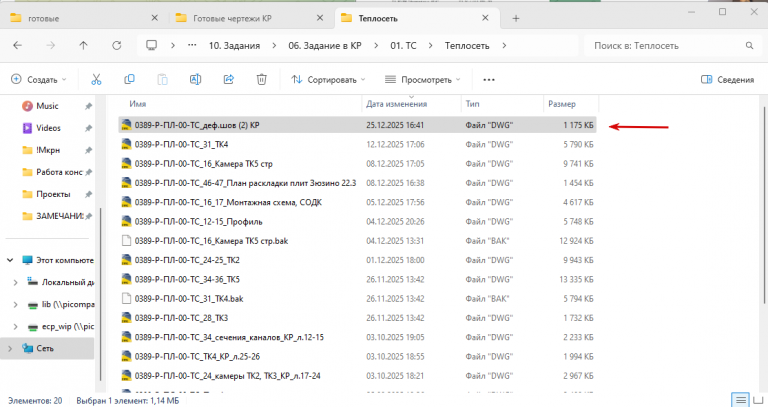Viewport: 768px width, 407px height.
Task: Select file 0389-Р-ПЛ-00-ТС_деф.шов (2) КР
Action: [x=357, y=125]
